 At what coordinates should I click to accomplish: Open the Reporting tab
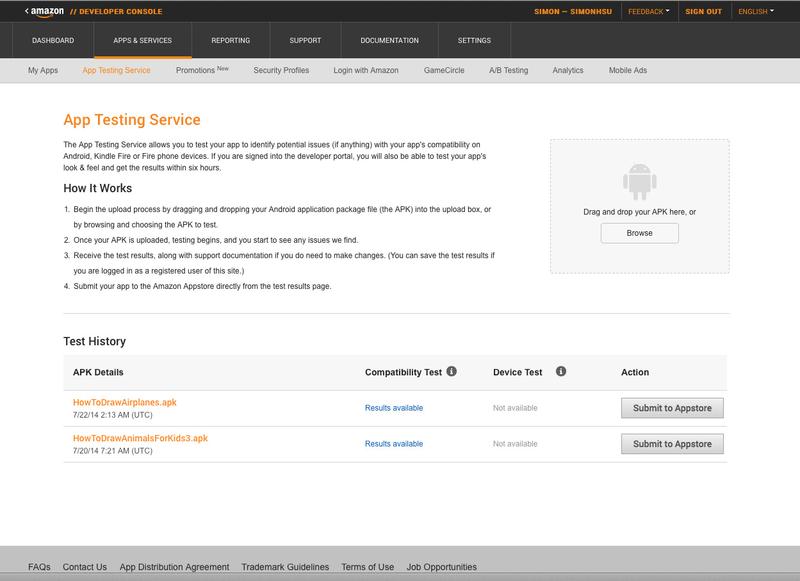point(231,40)
